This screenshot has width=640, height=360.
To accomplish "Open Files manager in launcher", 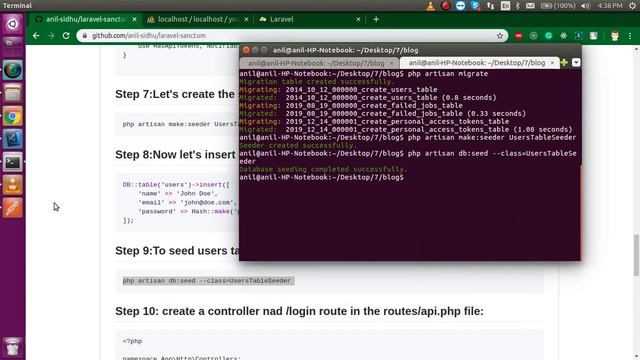I will pos(13,93).
